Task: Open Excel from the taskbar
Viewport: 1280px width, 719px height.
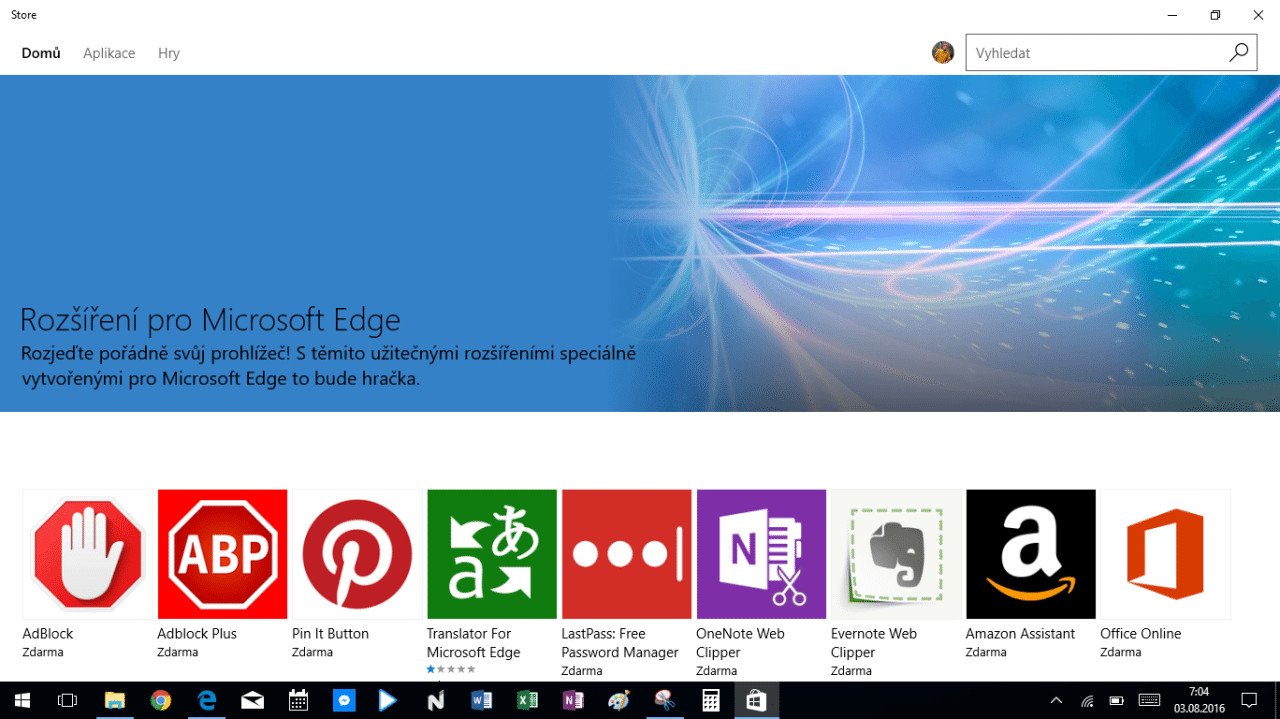Action: tap(527, 701)
